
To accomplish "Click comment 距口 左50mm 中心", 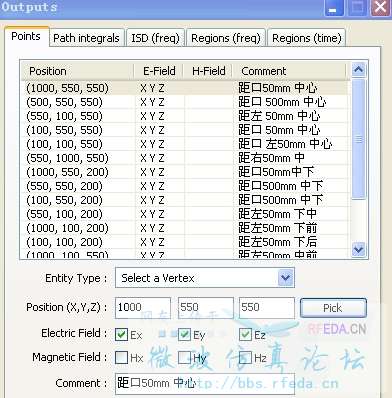I will point(285,144).
